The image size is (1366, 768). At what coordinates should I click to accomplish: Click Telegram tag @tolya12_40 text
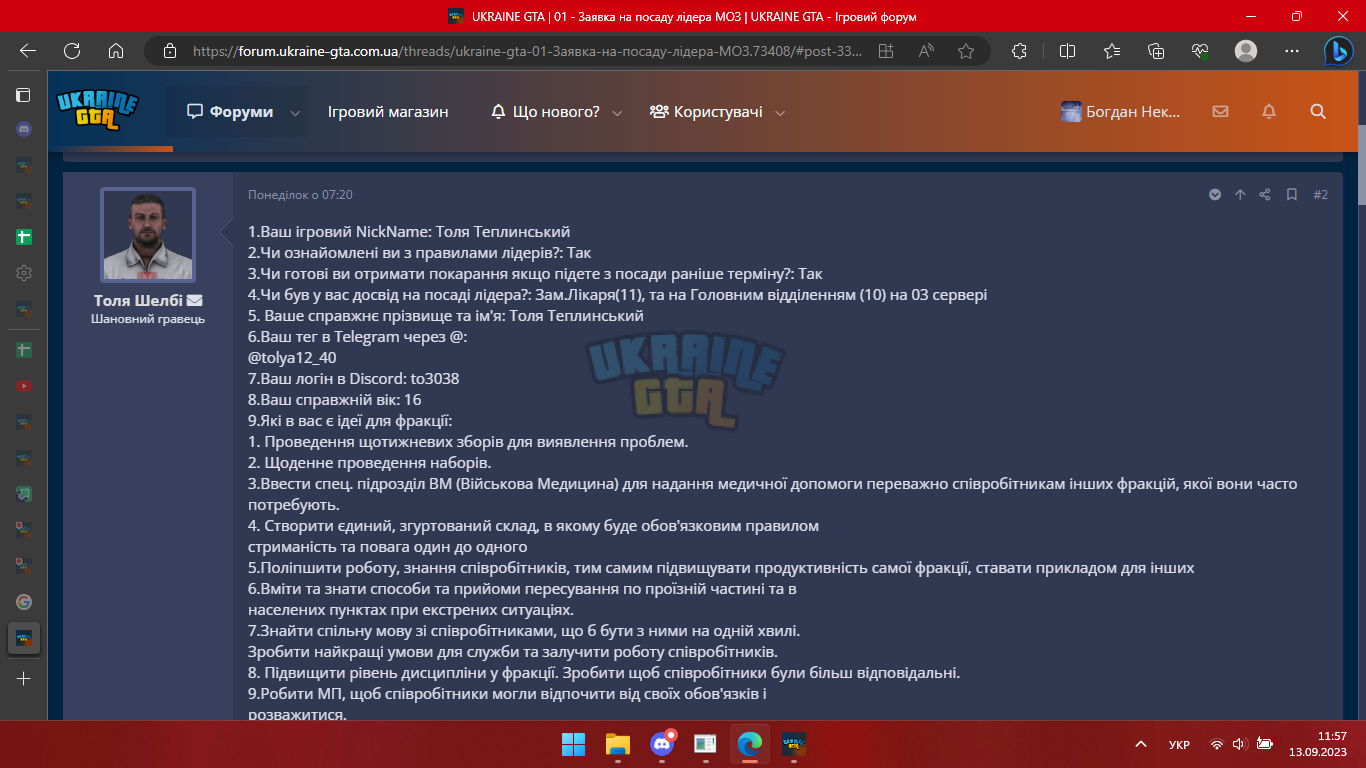pos(292,358)
